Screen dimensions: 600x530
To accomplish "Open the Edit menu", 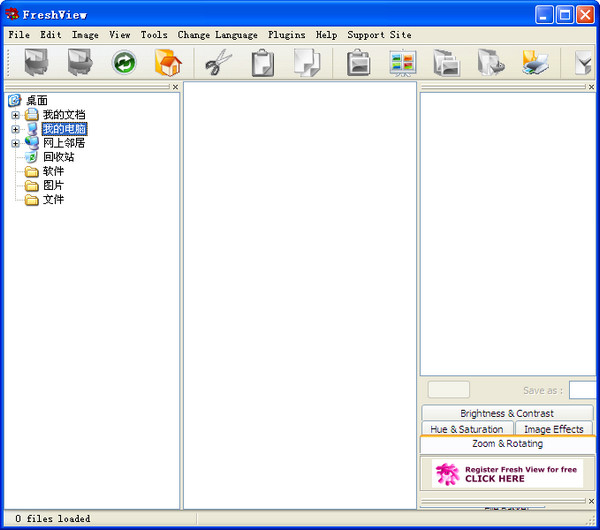I will pyautogui.click(x=51, y=35).
